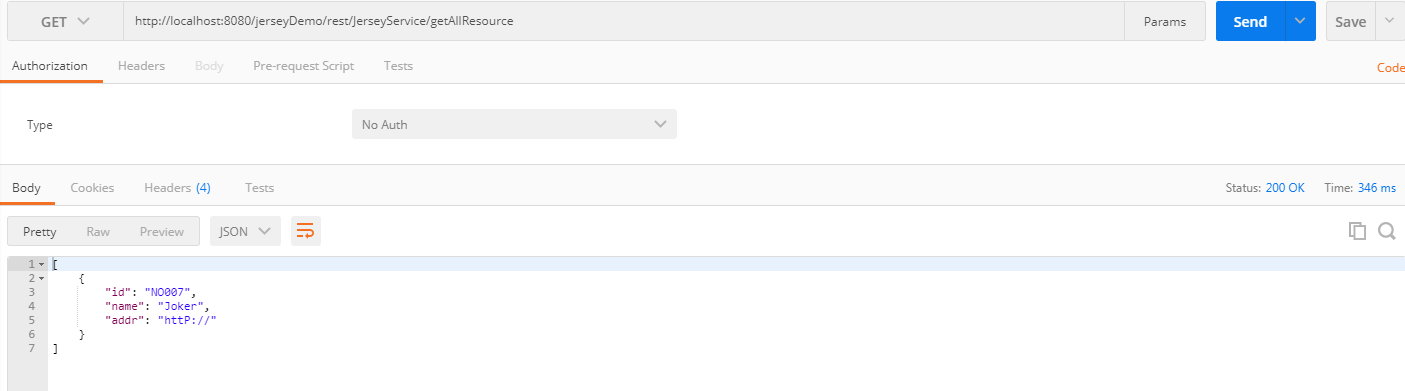This screenshot has height=391, width=1405.
Task: Switch to Preview response view
Action: pyautogui.click(x=162, y=232)
